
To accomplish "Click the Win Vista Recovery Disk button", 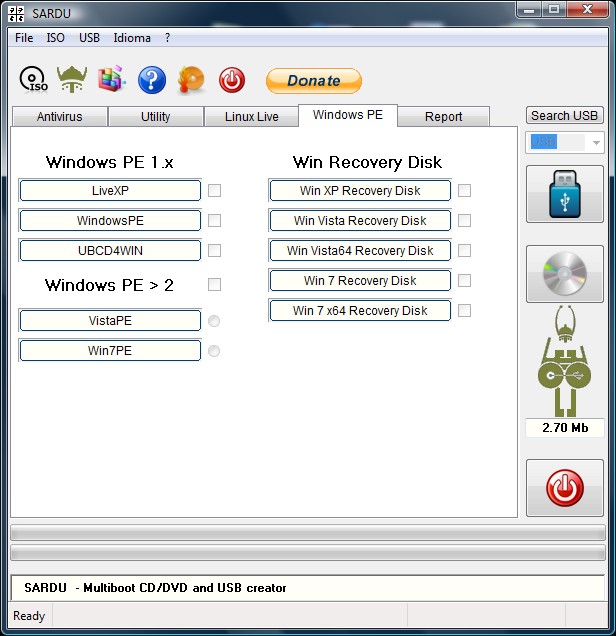I will point(360,220).
